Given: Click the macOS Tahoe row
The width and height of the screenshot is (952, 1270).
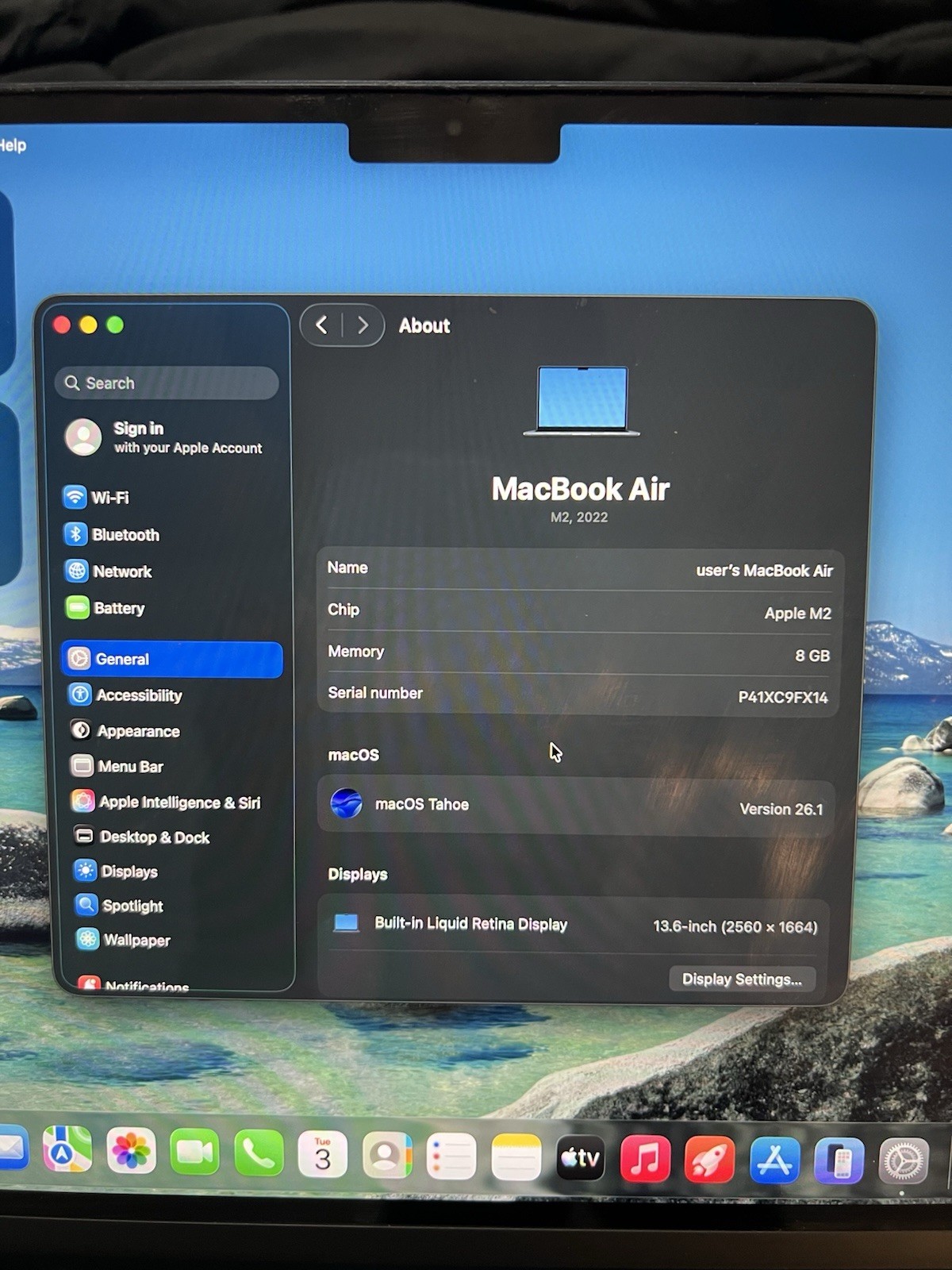Looking at the screenshot, I should 577,806.
